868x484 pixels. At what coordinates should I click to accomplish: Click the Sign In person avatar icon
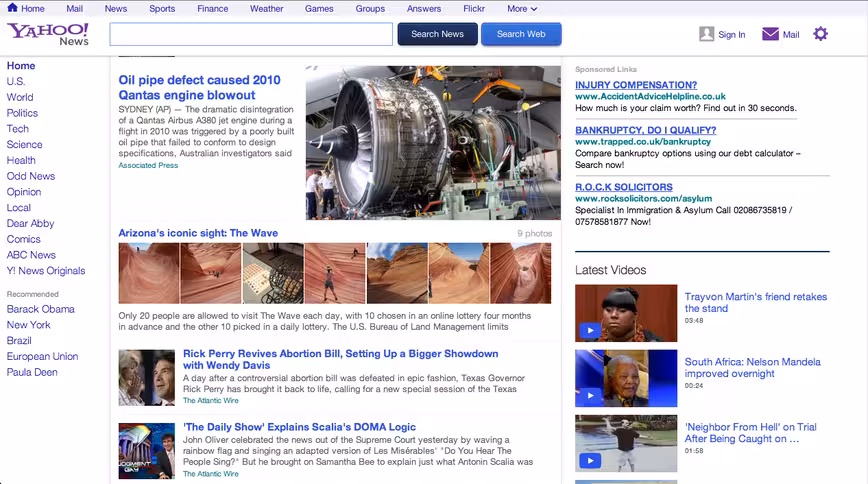706,34
